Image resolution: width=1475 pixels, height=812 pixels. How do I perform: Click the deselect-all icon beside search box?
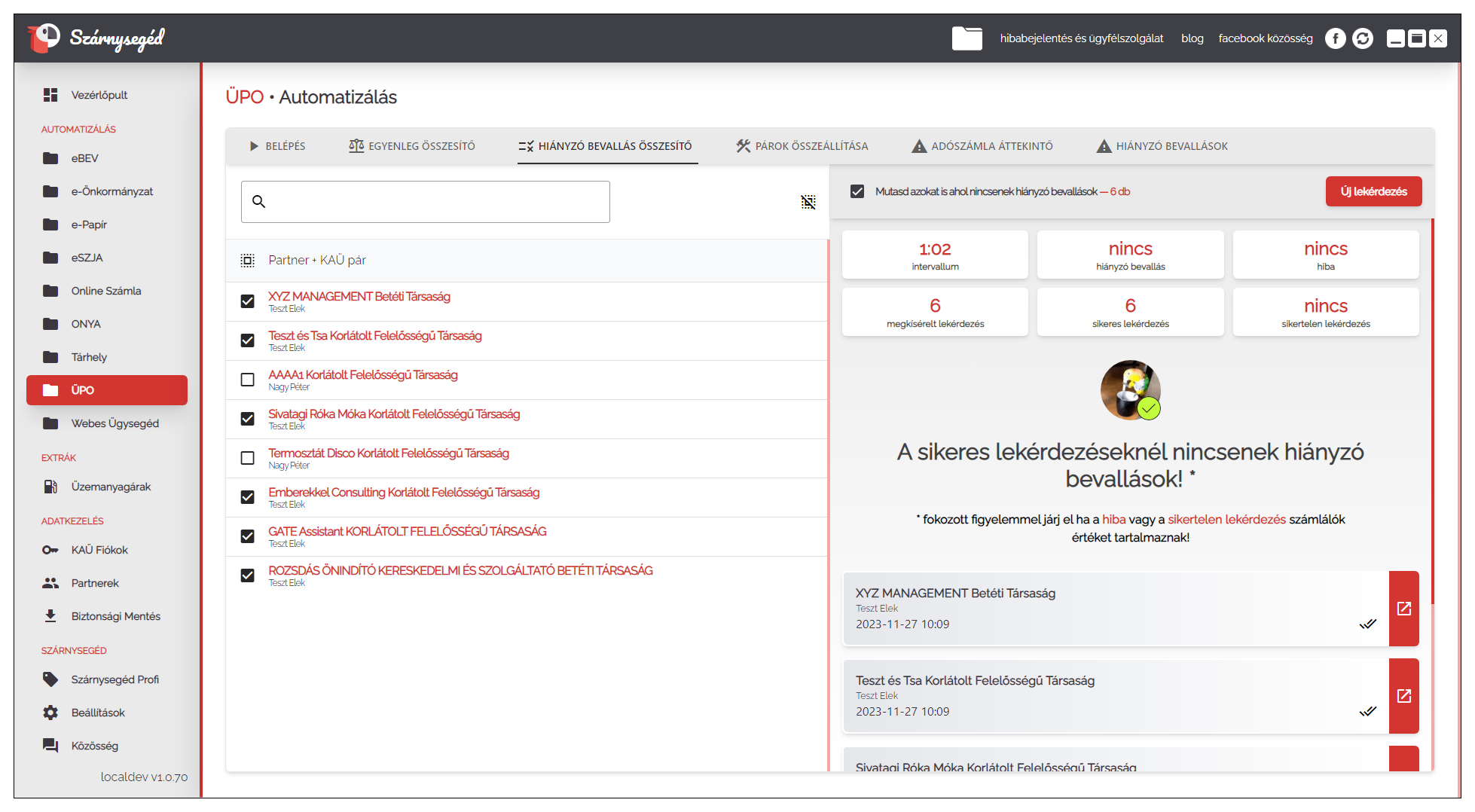point(808,202)
